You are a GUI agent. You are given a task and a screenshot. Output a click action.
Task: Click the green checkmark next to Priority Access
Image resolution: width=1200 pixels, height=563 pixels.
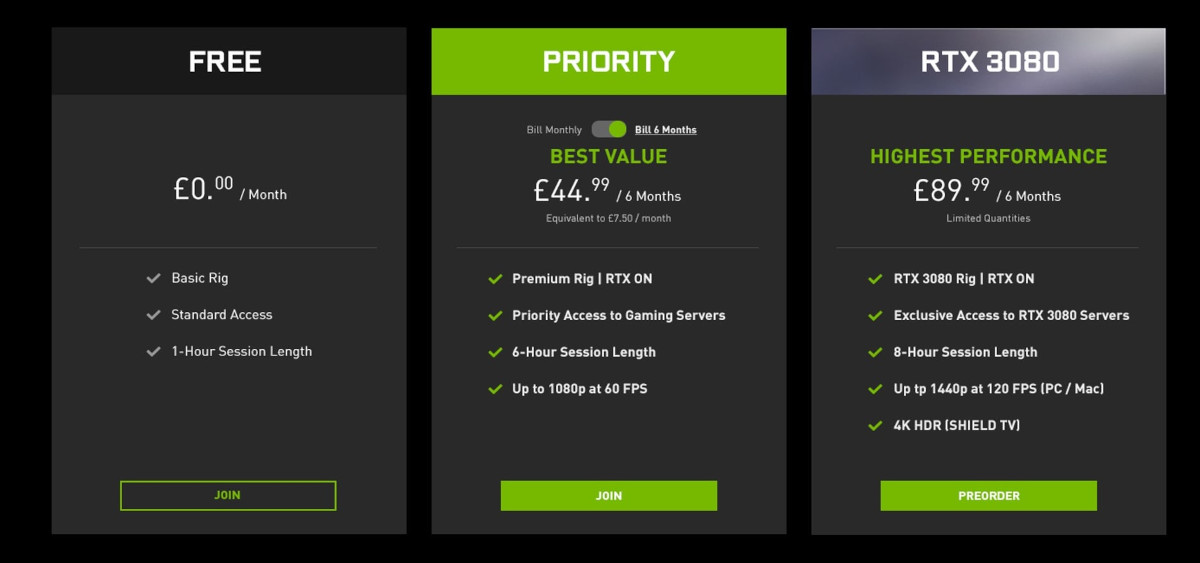click(x=495, y=316)
